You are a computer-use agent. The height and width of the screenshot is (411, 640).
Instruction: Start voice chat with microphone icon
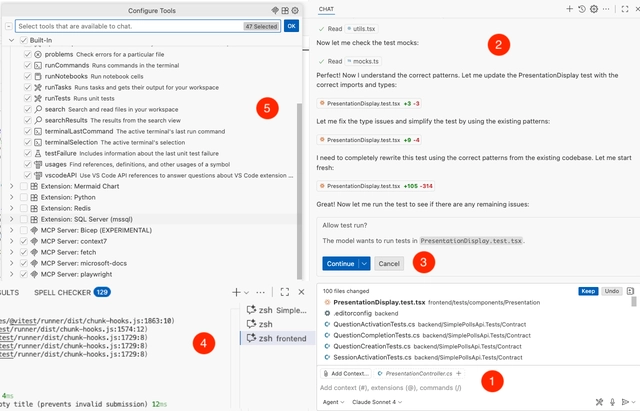[612, 402]
